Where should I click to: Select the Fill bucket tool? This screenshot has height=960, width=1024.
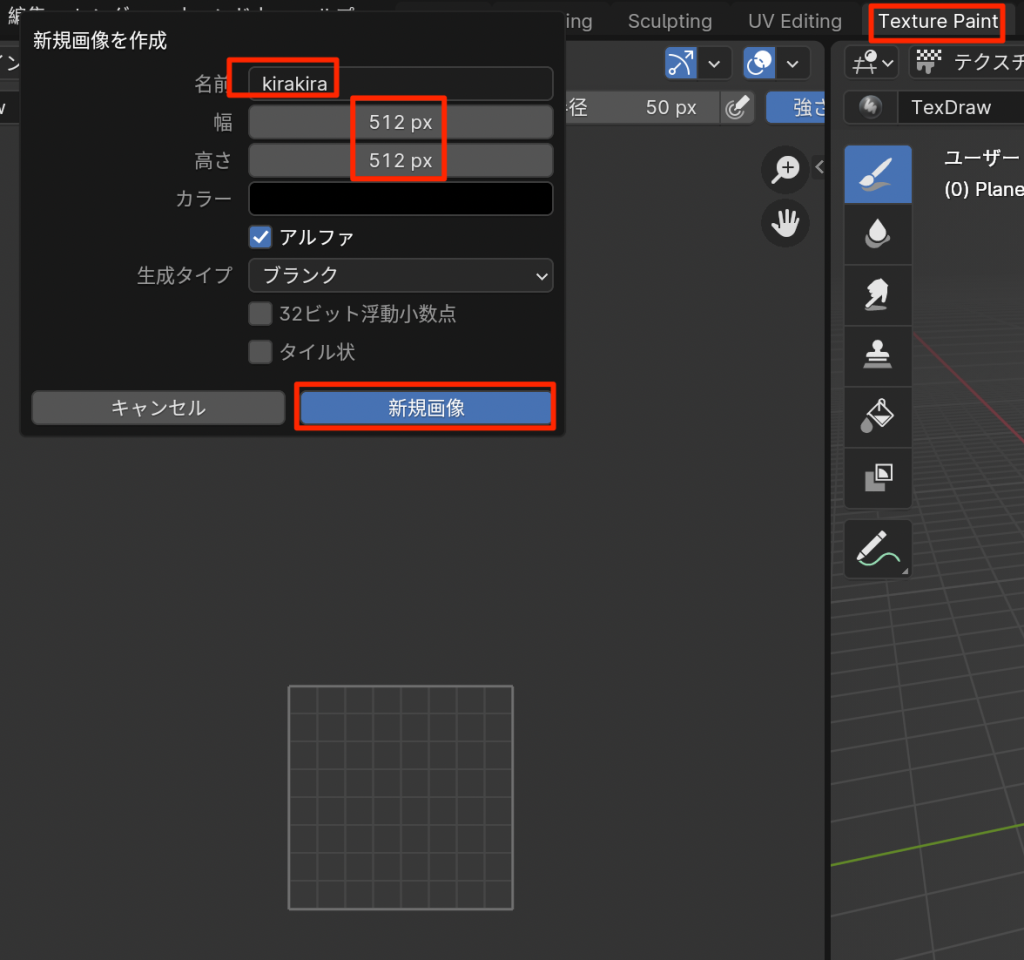877,417
